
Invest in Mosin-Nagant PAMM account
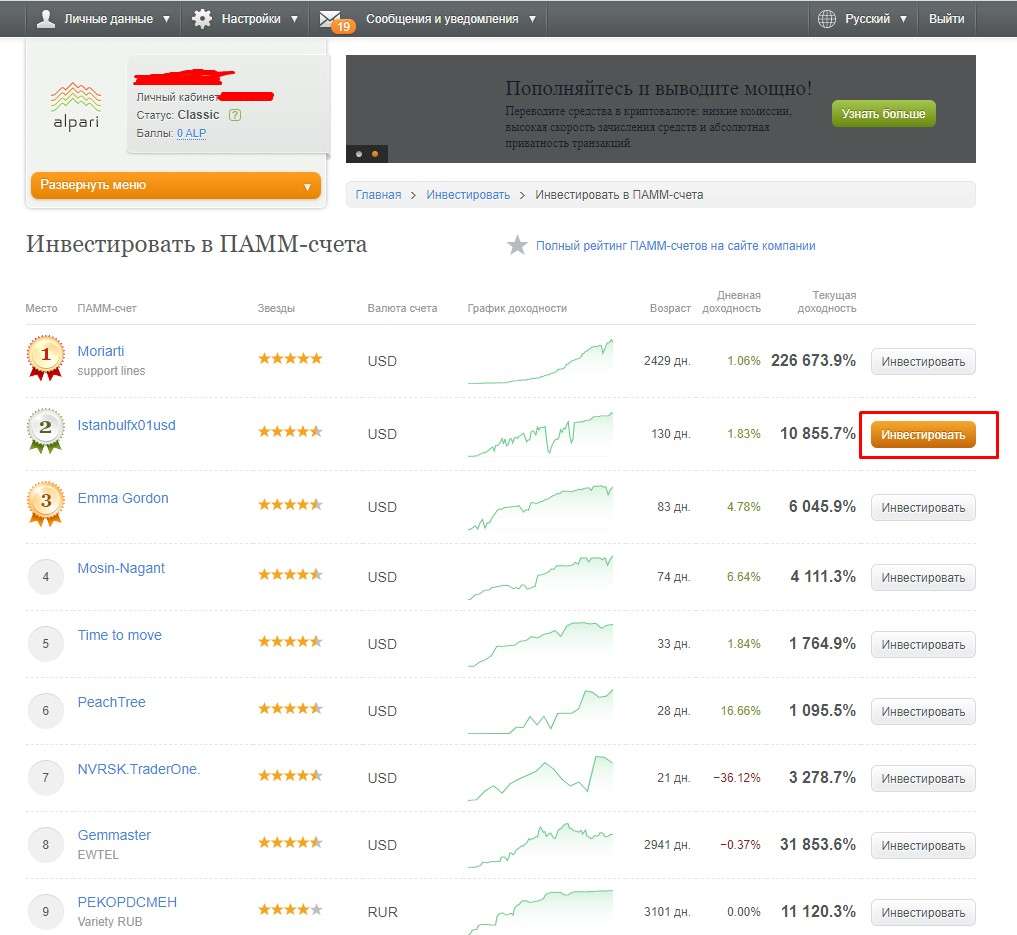coord(923,578)
